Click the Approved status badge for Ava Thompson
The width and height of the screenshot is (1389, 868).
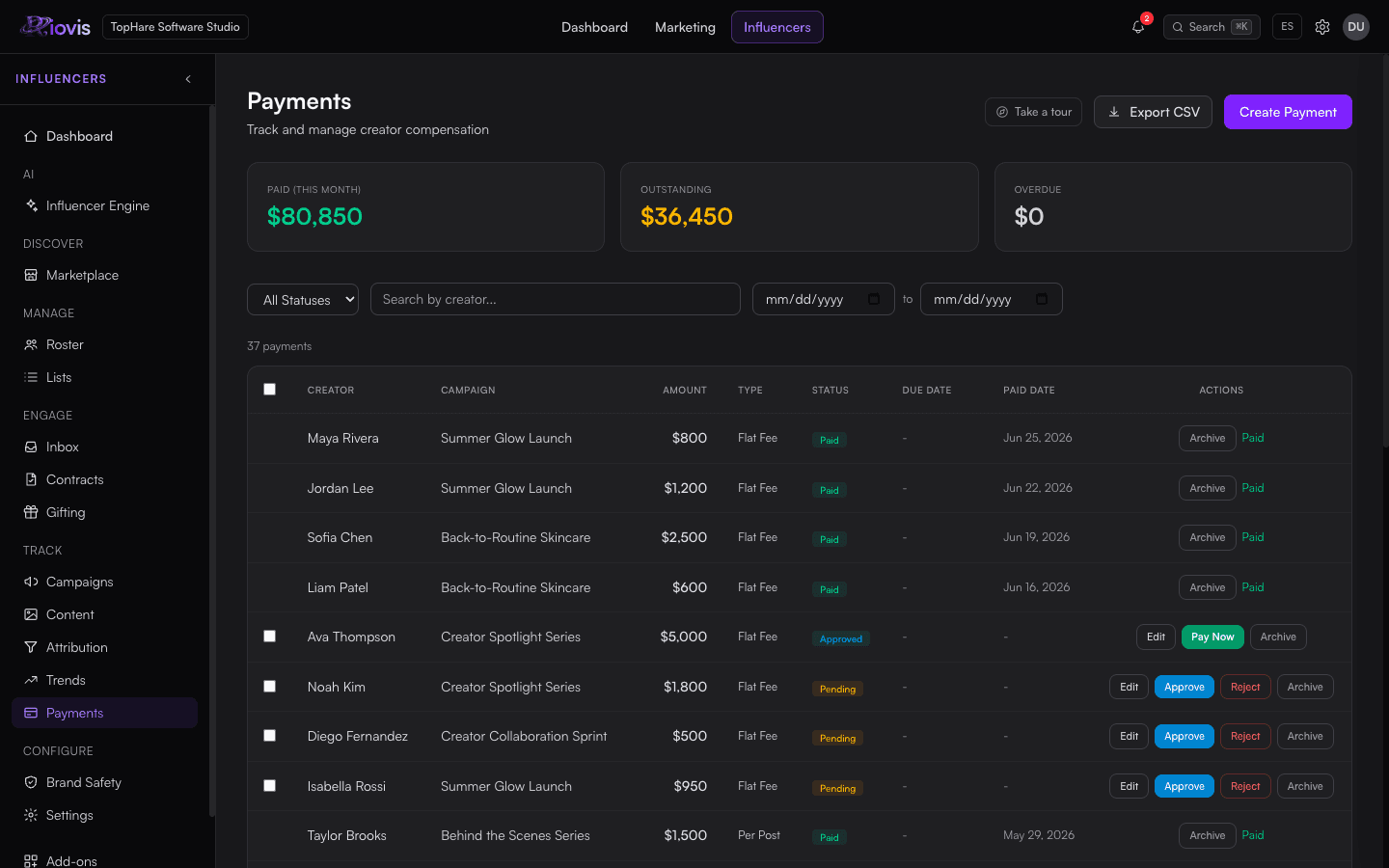coord(841,638)
